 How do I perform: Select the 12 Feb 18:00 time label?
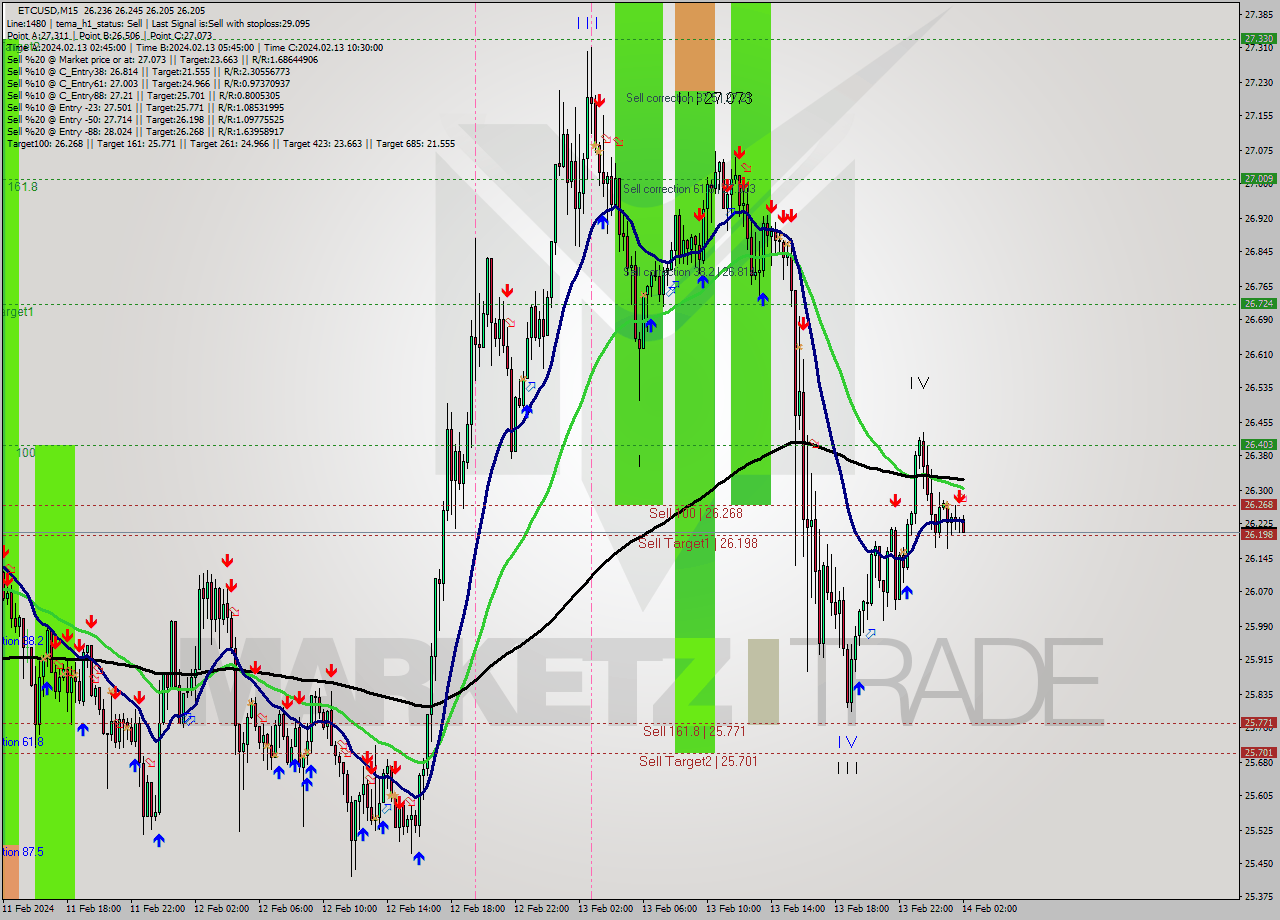pos(476,909)
